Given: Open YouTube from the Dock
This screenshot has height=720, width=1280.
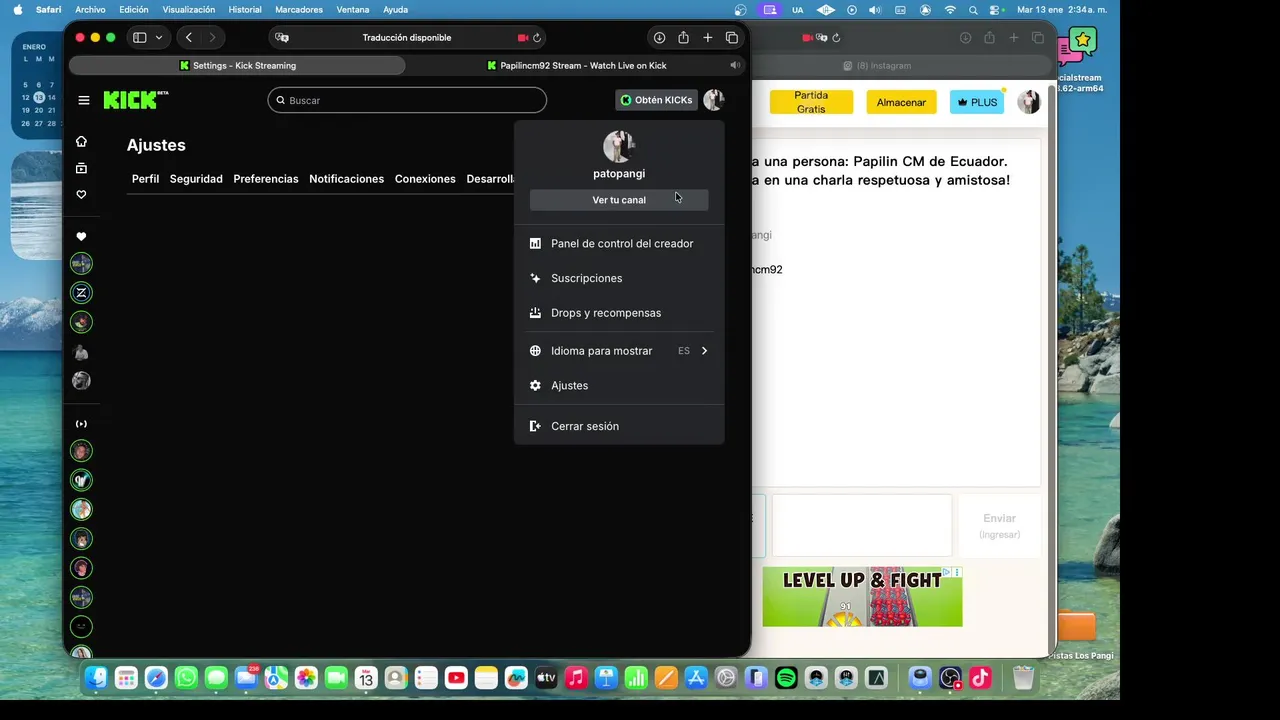Looking at the screenshot, I should [456, 678].
